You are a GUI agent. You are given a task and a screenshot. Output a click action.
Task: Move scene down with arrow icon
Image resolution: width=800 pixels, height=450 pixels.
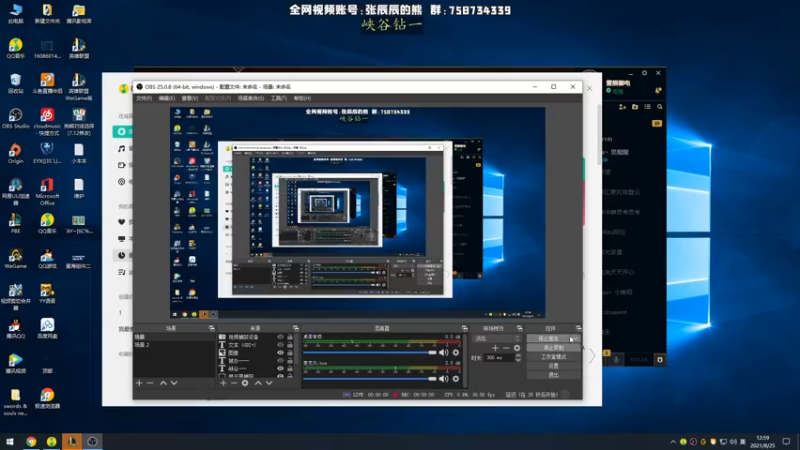tap(174, 383)
